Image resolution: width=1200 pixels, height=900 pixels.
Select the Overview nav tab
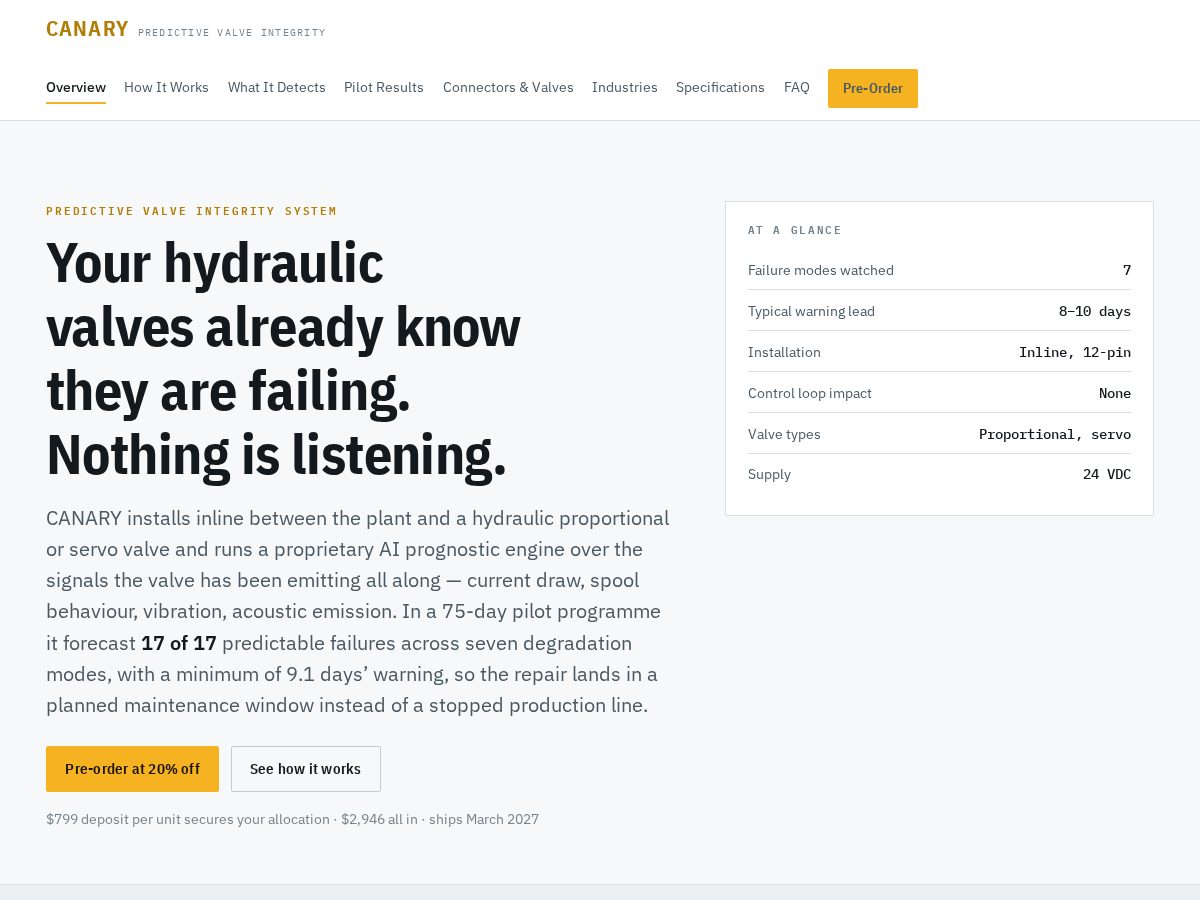coord(76,88)
